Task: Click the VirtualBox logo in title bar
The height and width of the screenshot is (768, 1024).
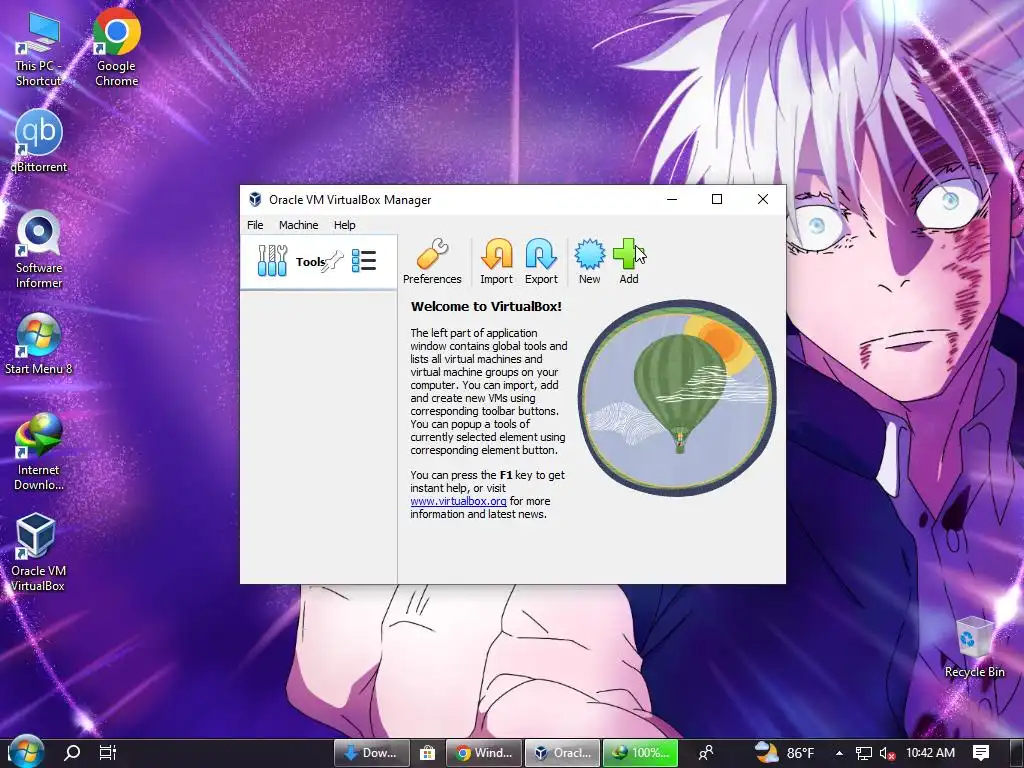Action: [x=255, y=200]
